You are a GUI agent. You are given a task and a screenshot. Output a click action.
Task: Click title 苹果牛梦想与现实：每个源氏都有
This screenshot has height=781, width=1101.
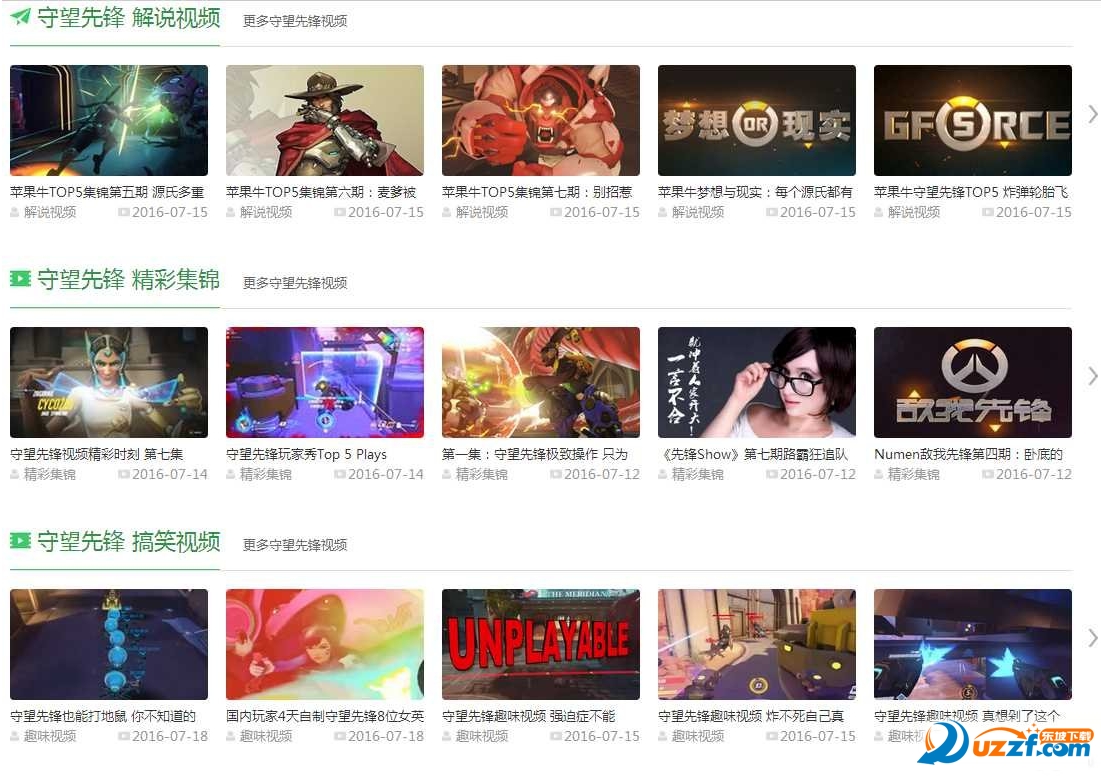pyautogui.click(x=755, y=192)
